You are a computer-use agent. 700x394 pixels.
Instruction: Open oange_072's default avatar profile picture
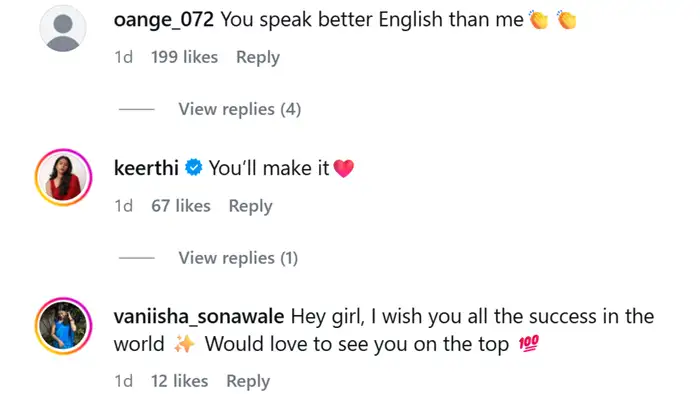point(63,28)
